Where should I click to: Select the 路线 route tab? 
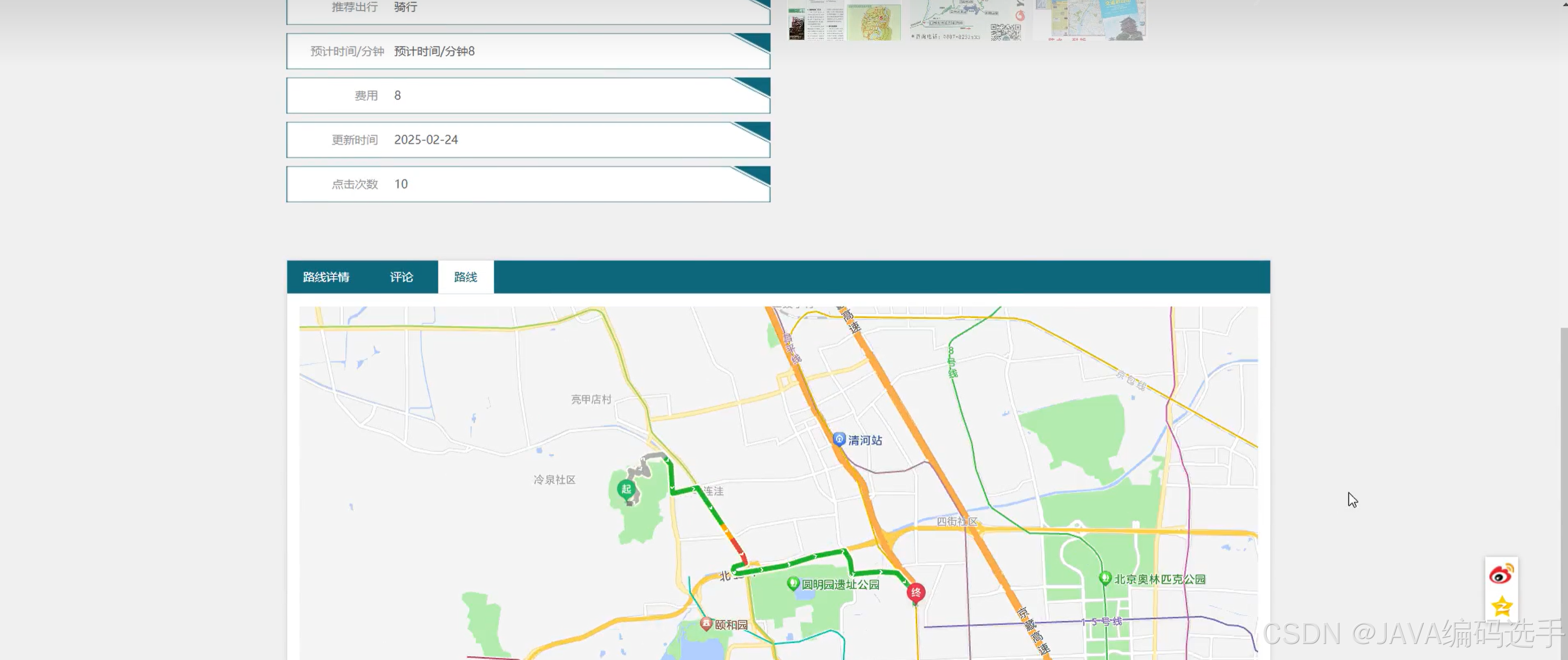pos(466,277)
